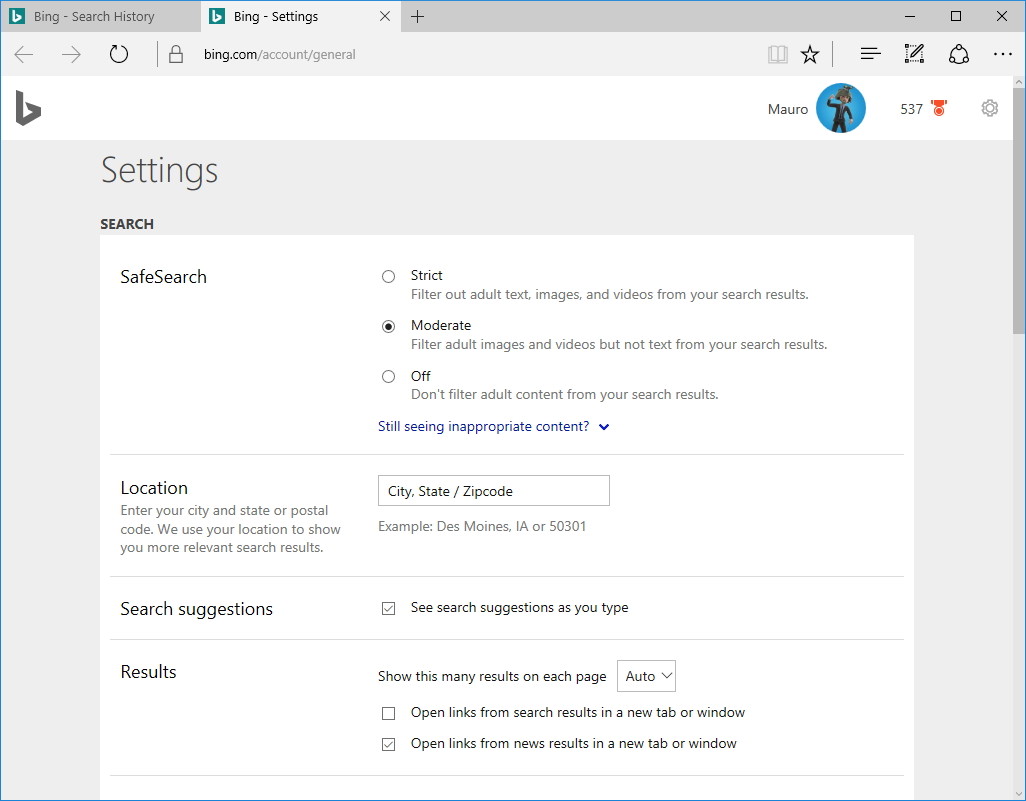
Task: Click the Mauro profile avatar
Action: (841, 108)
